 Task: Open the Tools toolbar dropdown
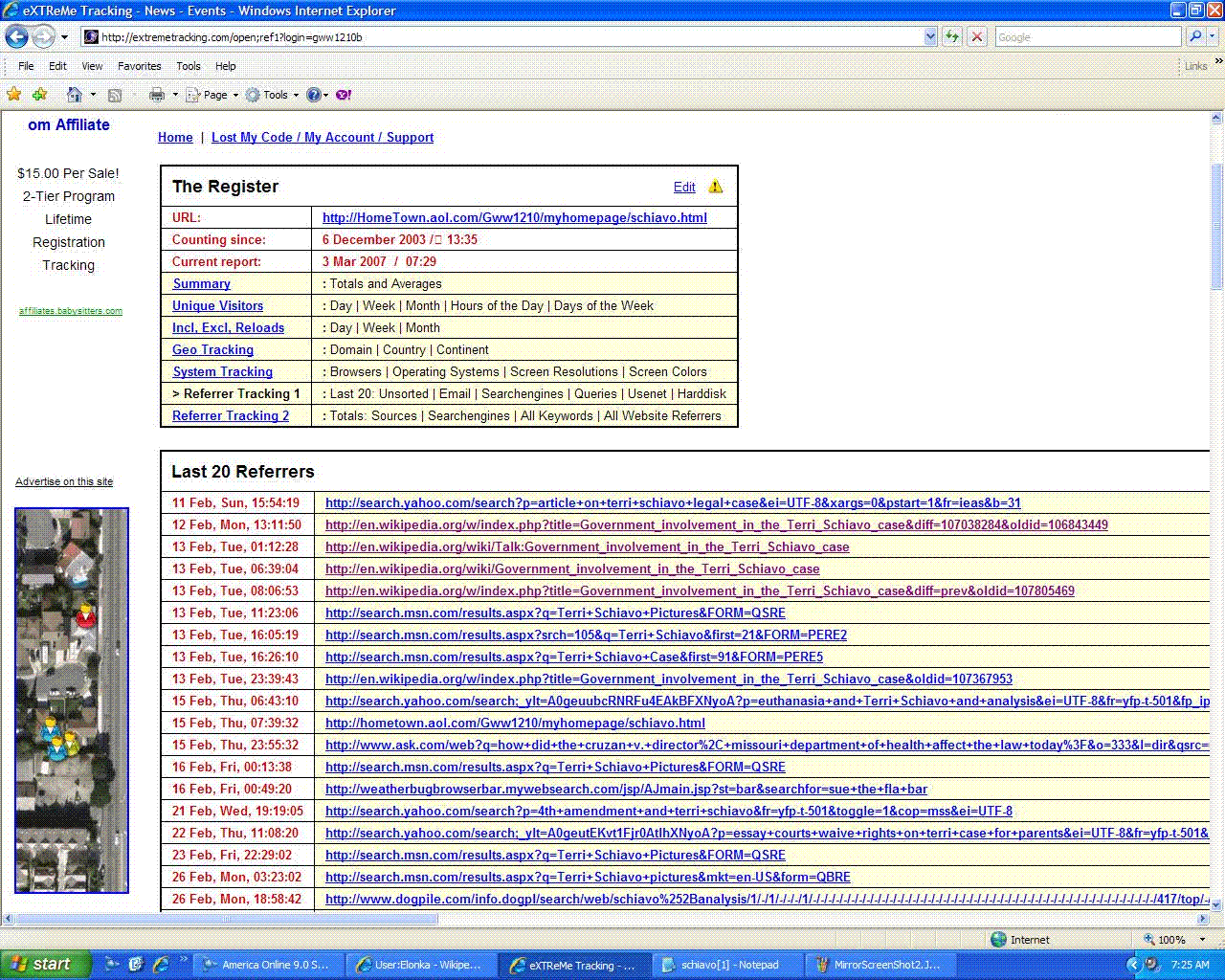pos(272,95)
